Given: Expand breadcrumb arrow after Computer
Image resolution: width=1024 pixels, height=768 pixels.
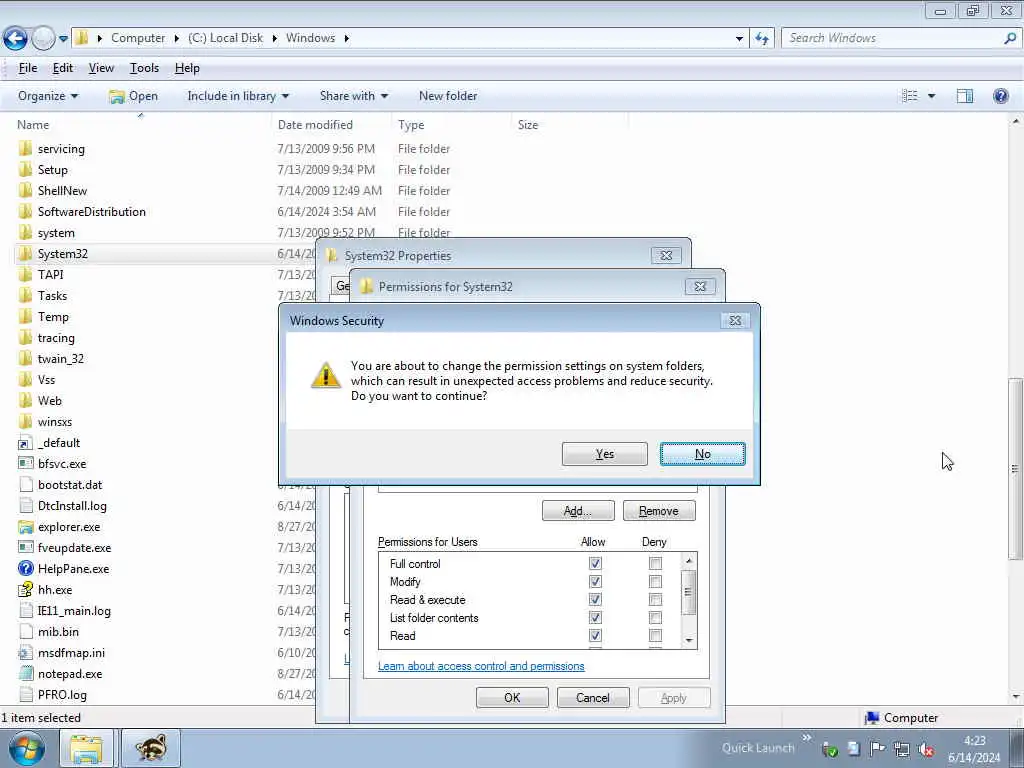Looking at the screenshot, I should click(x=177, y=39).
